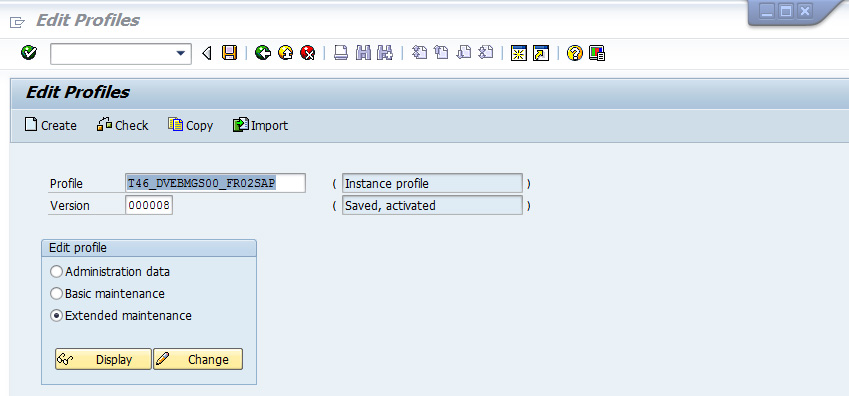Click the Version number input field

click(149, 205)
